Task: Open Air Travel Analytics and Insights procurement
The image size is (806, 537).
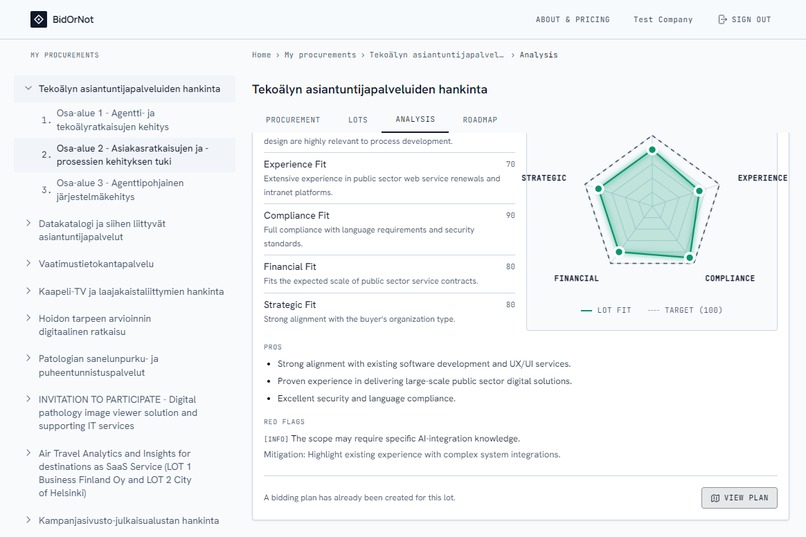Action: [x=115, y=473]
